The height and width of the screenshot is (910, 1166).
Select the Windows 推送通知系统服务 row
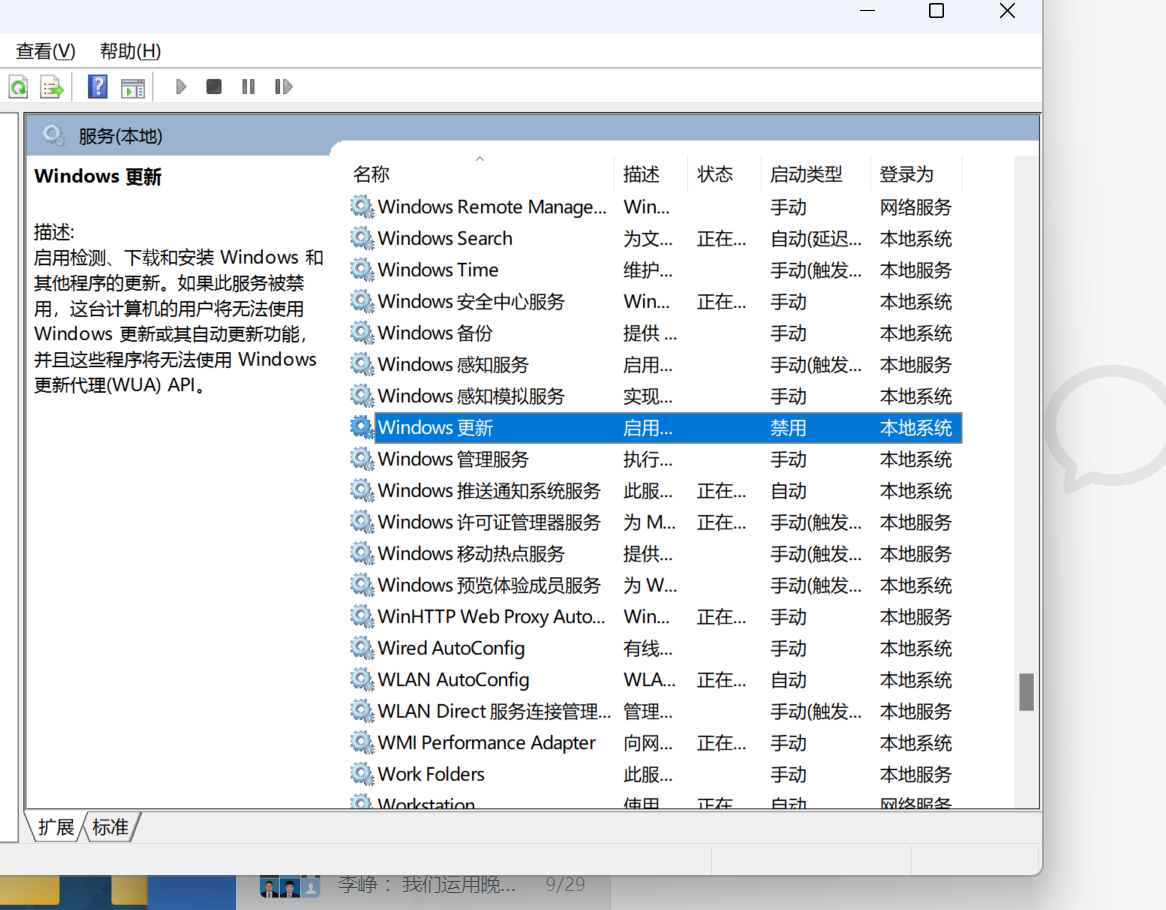coord(654,490)
